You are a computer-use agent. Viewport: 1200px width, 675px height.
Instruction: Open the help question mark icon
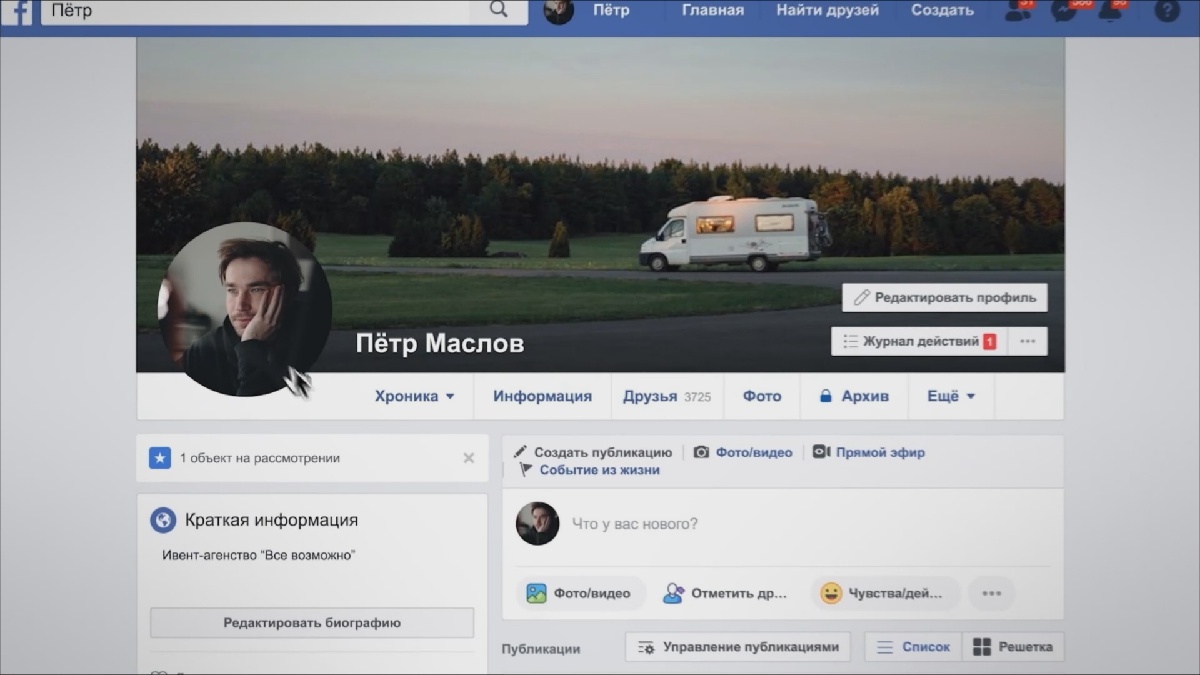[1166, 11]
